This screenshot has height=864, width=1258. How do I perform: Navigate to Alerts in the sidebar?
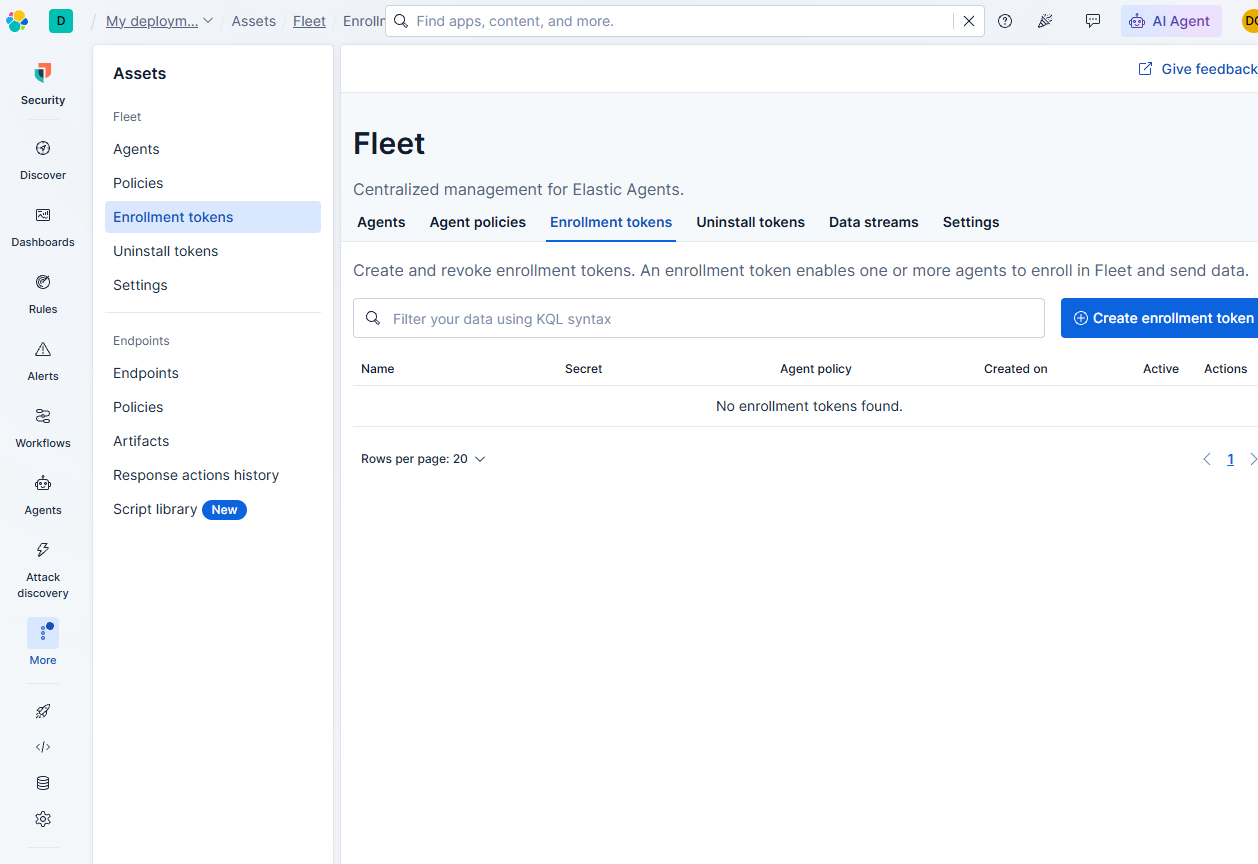43,361
